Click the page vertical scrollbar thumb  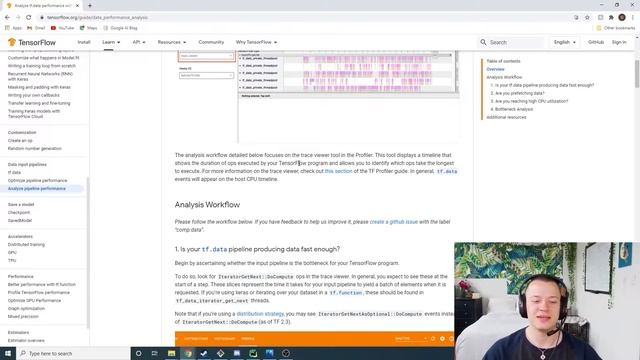pyautogui.click(x=637, y=73)
